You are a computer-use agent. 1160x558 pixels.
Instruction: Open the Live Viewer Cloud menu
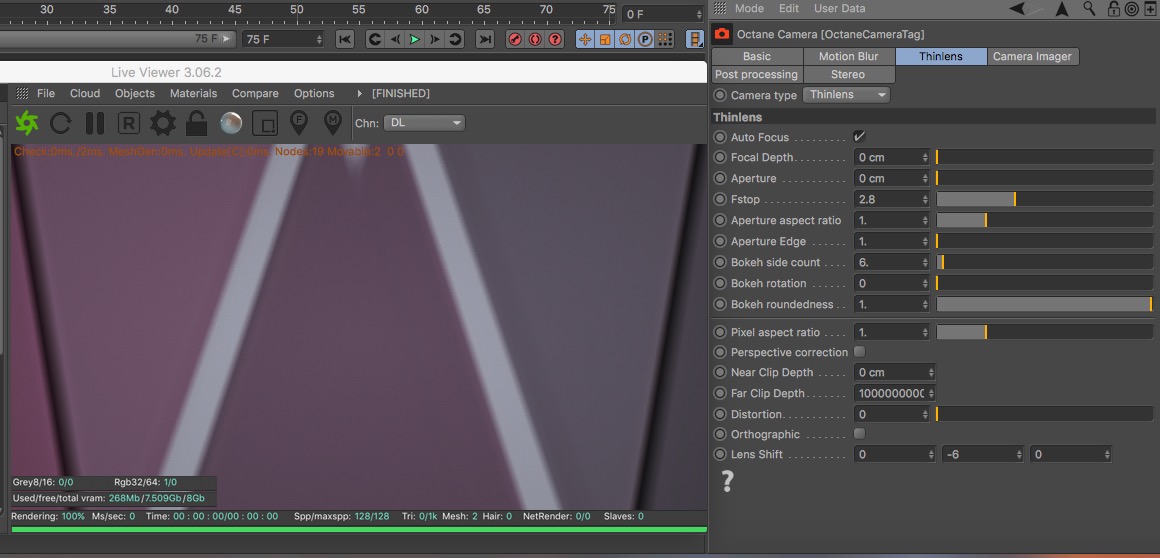(x=85, y=93)
